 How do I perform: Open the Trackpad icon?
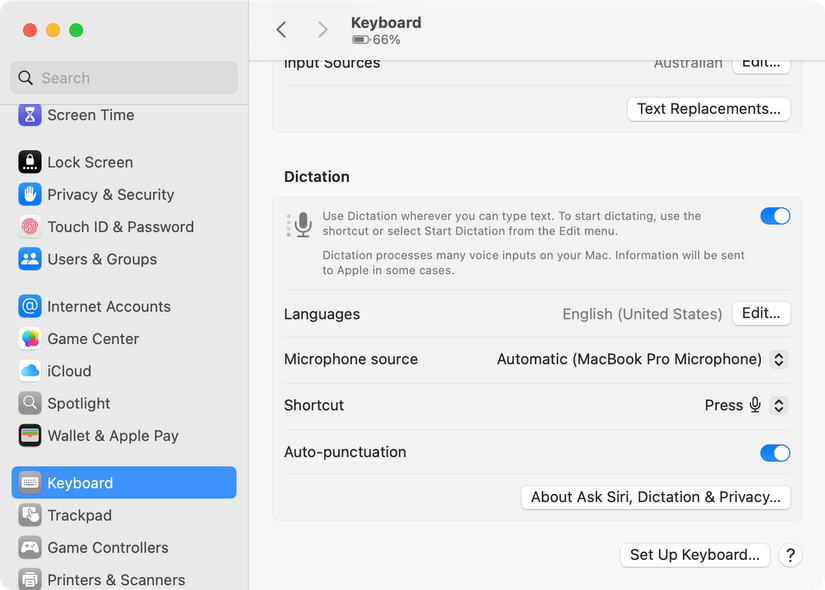pyautogui.click(x=30, y=515)
